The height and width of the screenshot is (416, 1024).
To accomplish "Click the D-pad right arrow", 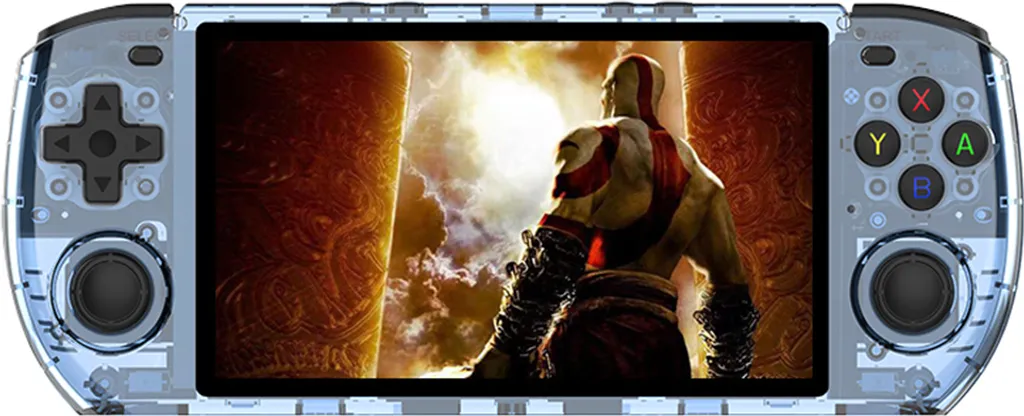I will coord(143,144).
